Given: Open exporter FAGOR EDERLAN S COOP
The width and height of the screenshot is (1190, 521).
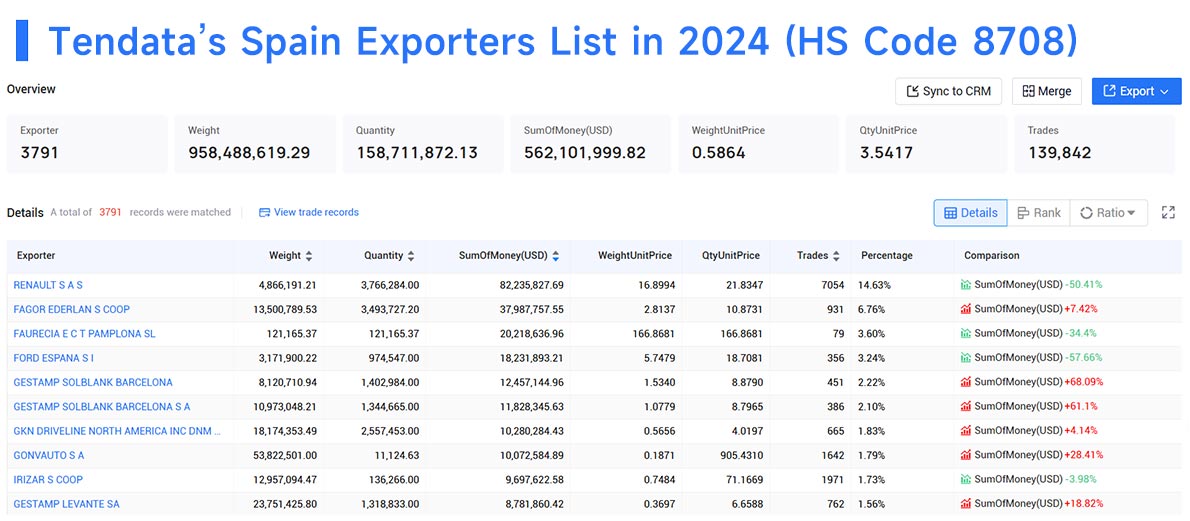Looking at the screenshot, I should click(x=71, y=309).
